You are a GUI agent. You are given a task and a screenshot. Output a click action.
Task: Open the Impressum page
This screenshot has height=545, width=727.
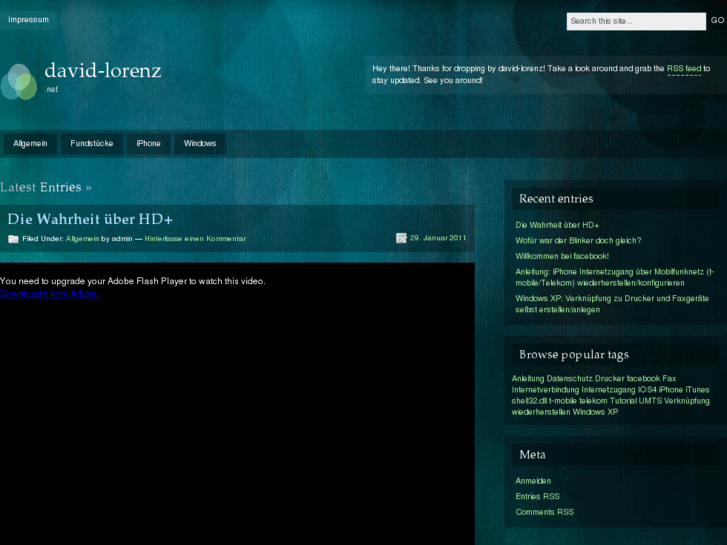click(28, 19)
